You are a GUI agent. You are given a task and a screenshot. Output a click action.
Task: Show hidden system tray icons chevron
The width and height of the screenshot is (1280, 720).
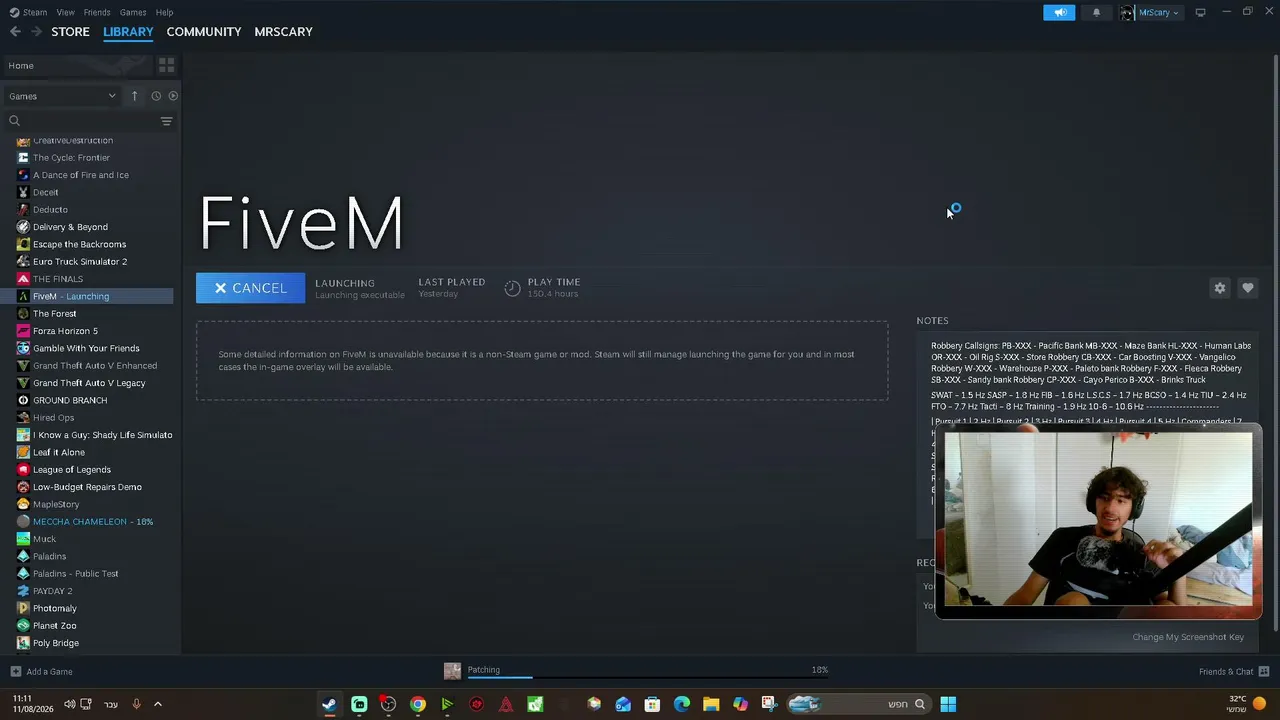coord(157,704)
